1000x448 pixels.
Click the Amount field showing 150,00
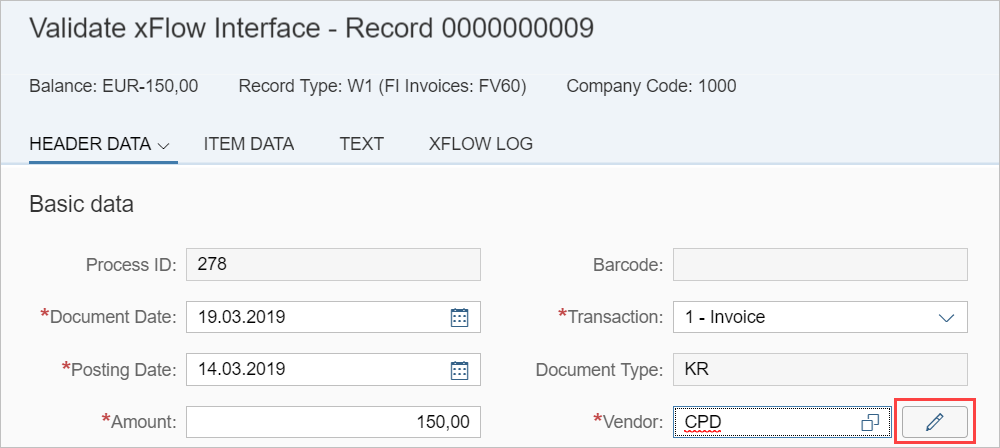pos(333,422)
